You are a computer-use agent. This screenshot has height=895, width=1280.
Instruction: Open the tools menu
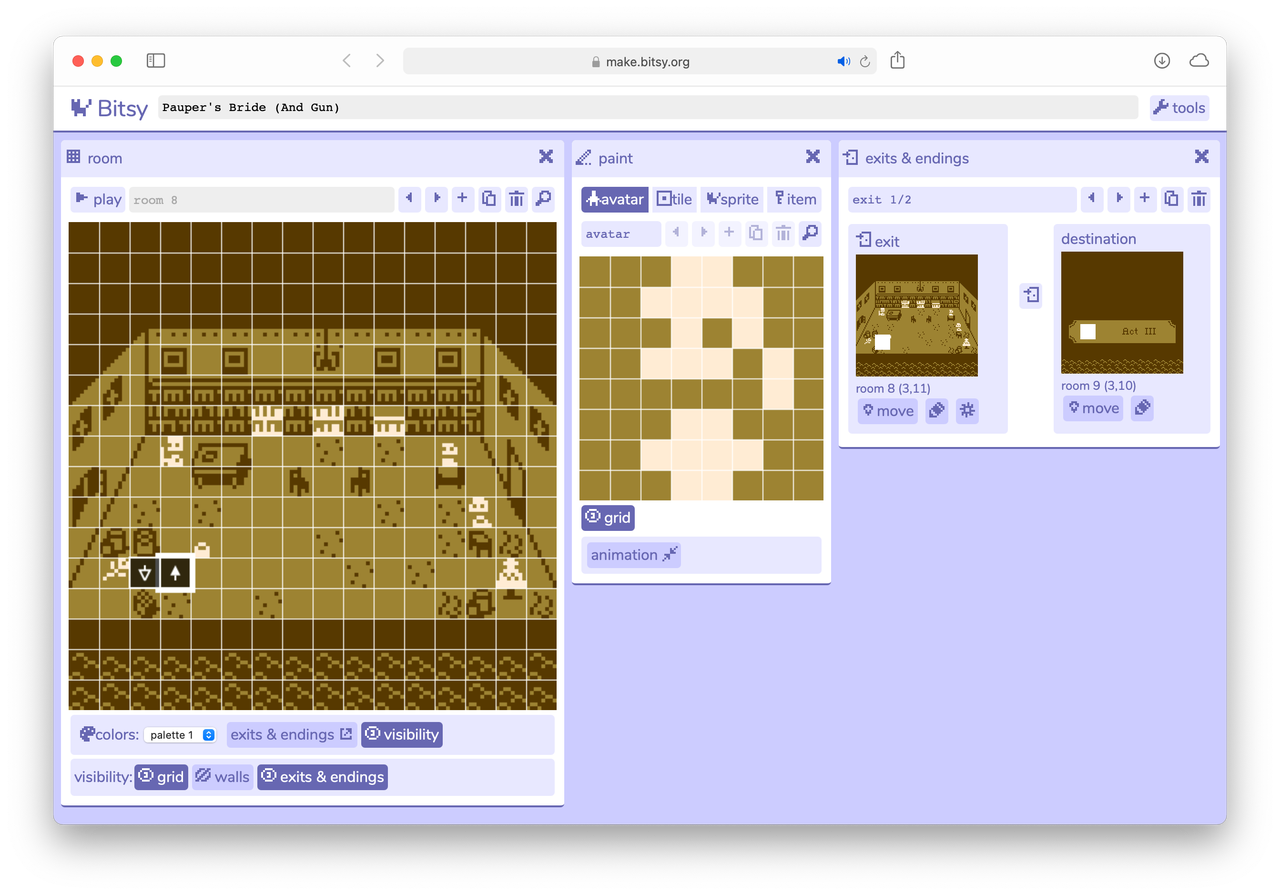[x=1179, y=108]
